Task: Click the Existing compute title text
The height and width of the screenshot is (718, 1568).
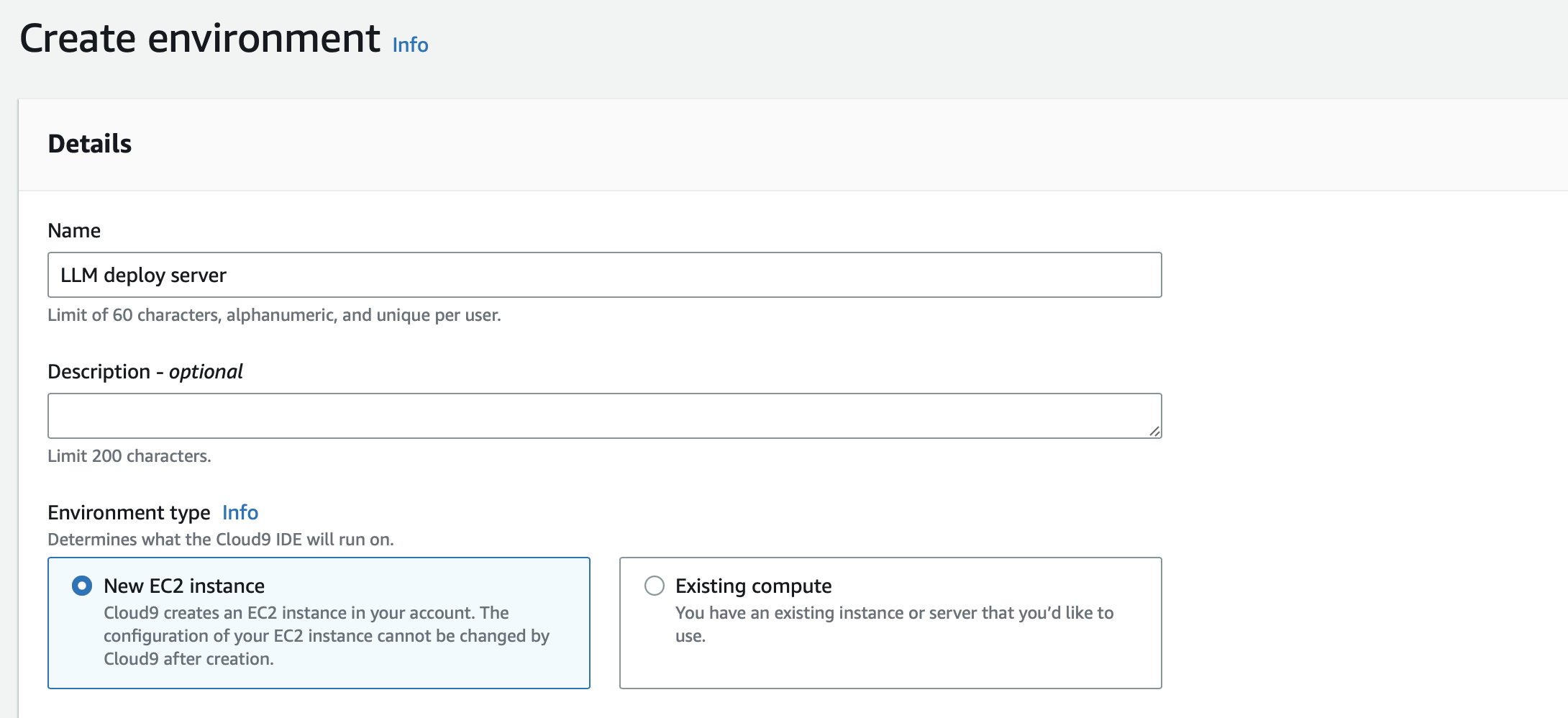Action: coord(753,586)
